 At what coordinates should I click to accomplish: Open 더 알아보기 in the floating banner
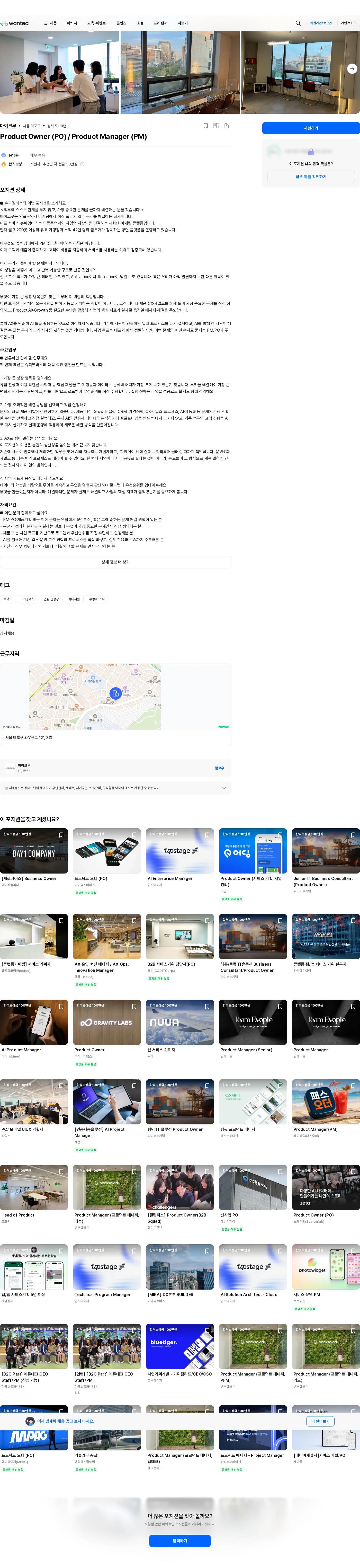pos(320,1421)
